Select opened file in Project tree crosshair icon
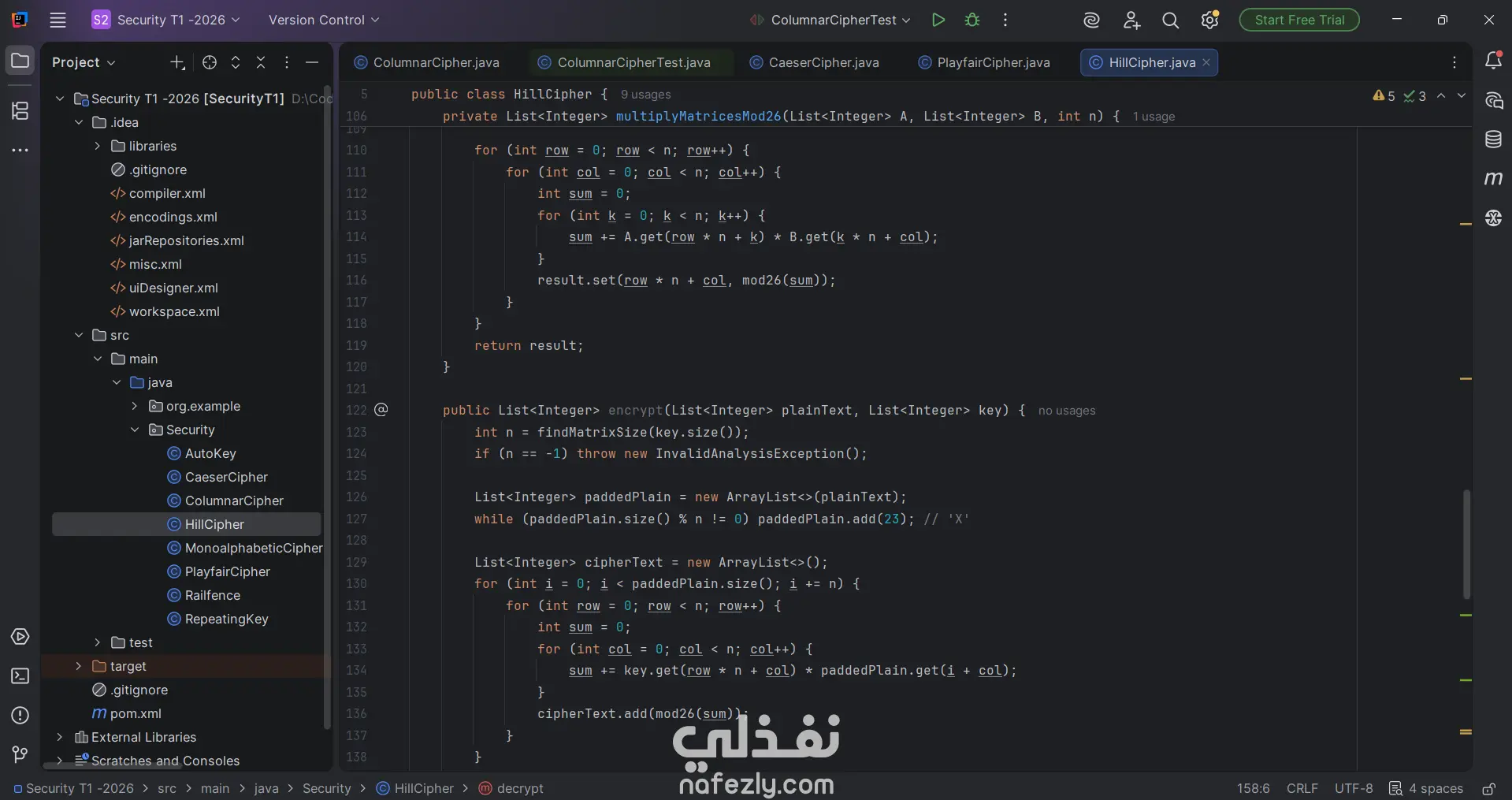1512x800 pixels. click(210, 62)
